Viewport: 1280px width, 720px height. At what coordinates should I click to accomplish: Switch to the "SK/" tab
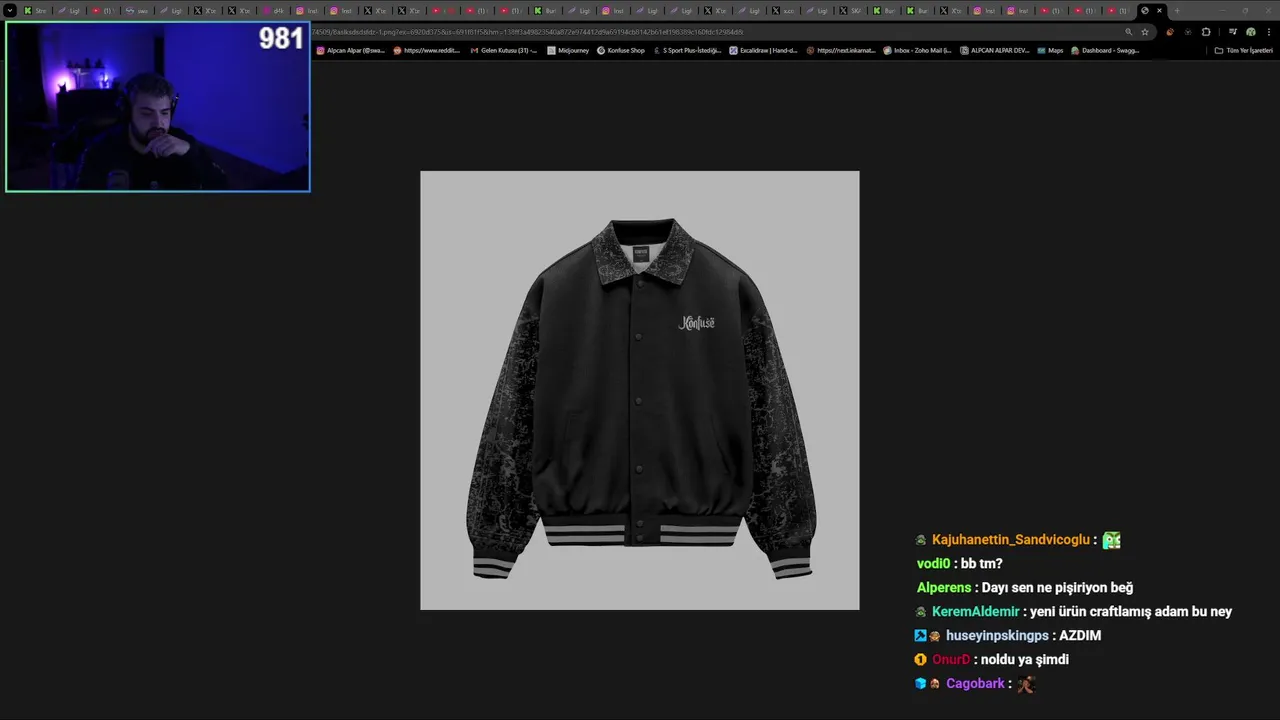pyautogui.click(x=851, y=10)
